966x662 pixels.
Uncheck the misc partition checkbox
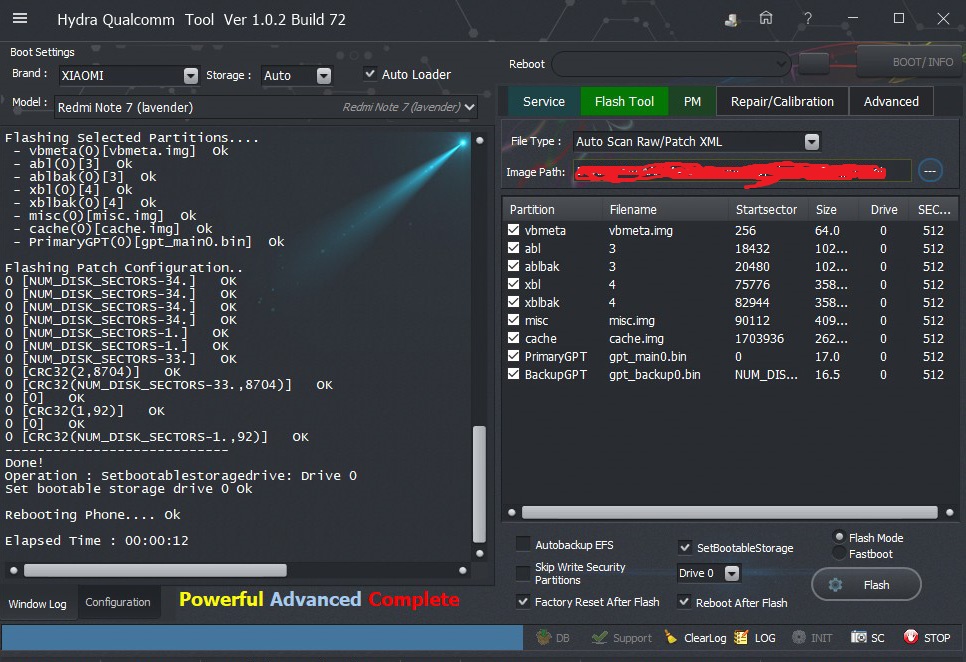(x=513, y=320)
